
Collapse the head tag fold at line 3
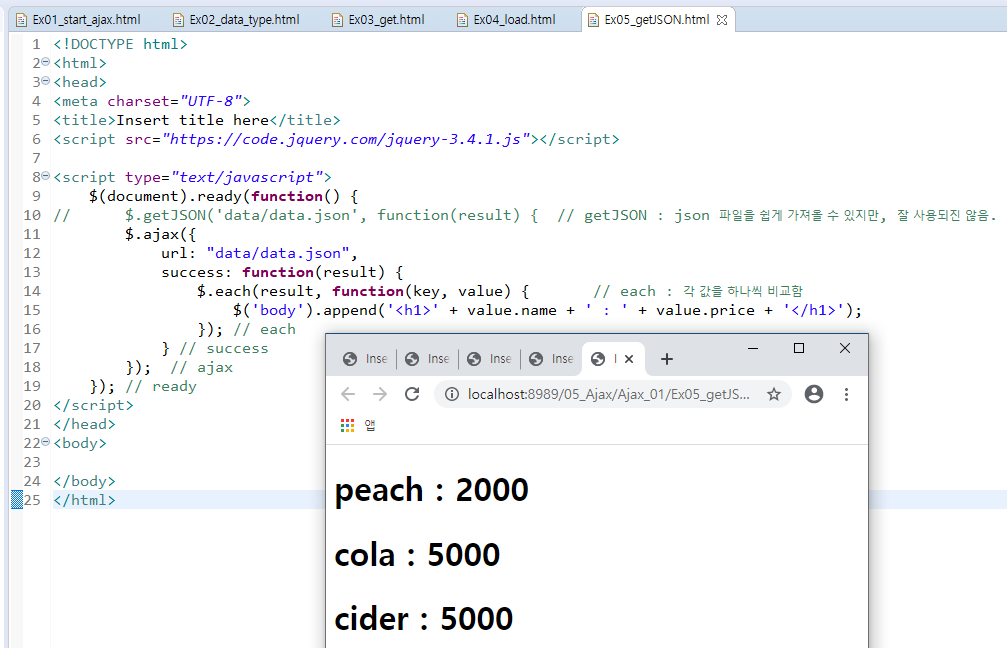(46, 81)
